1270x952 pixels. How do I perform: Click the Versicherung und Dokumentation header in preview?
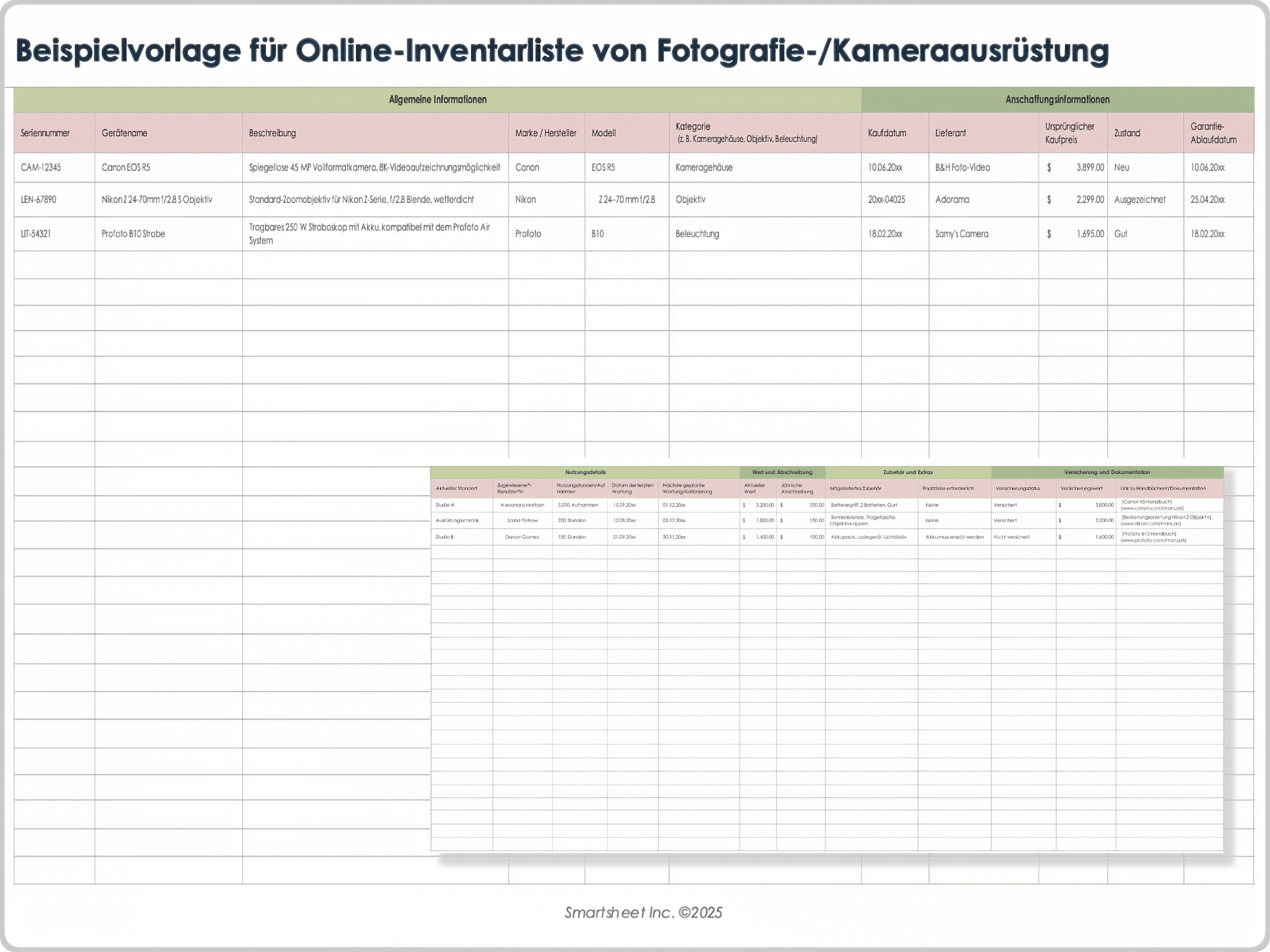(x=1107, y=472)
